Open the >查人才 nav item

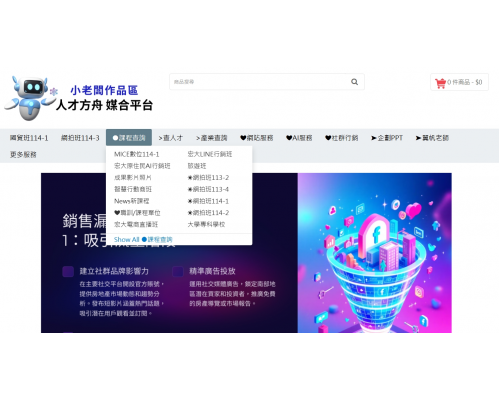coord(171,138)
